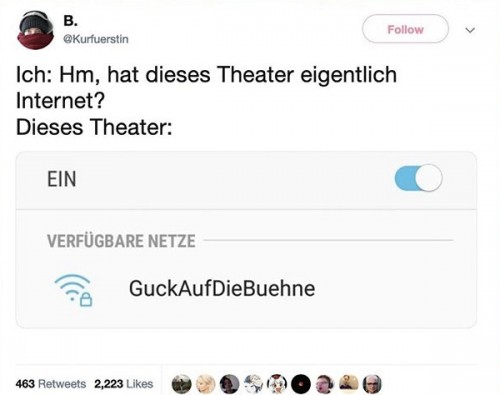View the 2,223 Likes list

pyautogui.click(x=124, y=384)
